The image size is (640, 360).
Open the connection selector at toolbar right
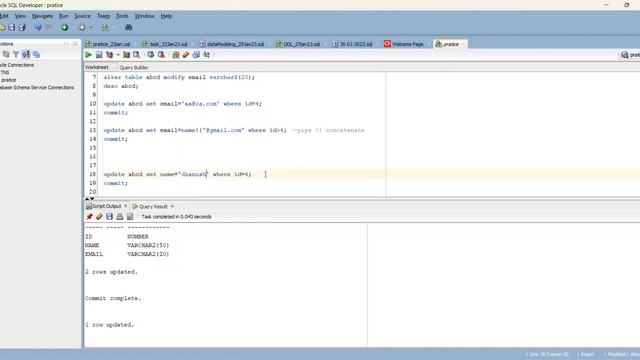click(631, 55)
